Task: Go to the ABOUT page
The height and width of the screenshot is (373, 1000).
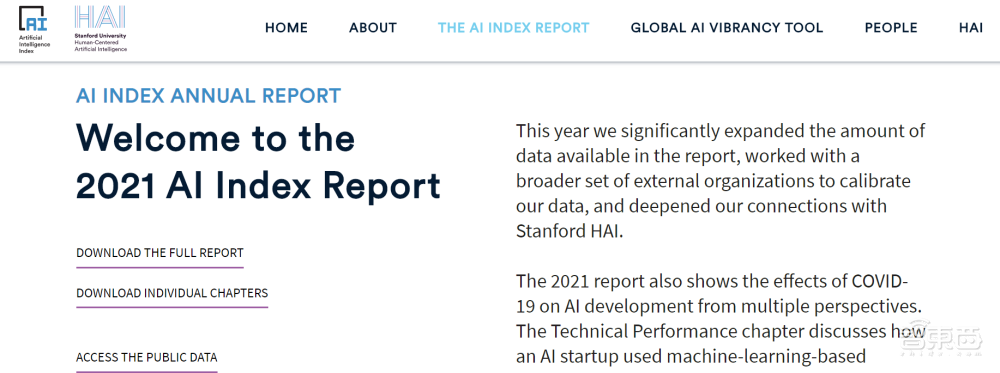Action: pyautogui.click(x=373, y=28)
